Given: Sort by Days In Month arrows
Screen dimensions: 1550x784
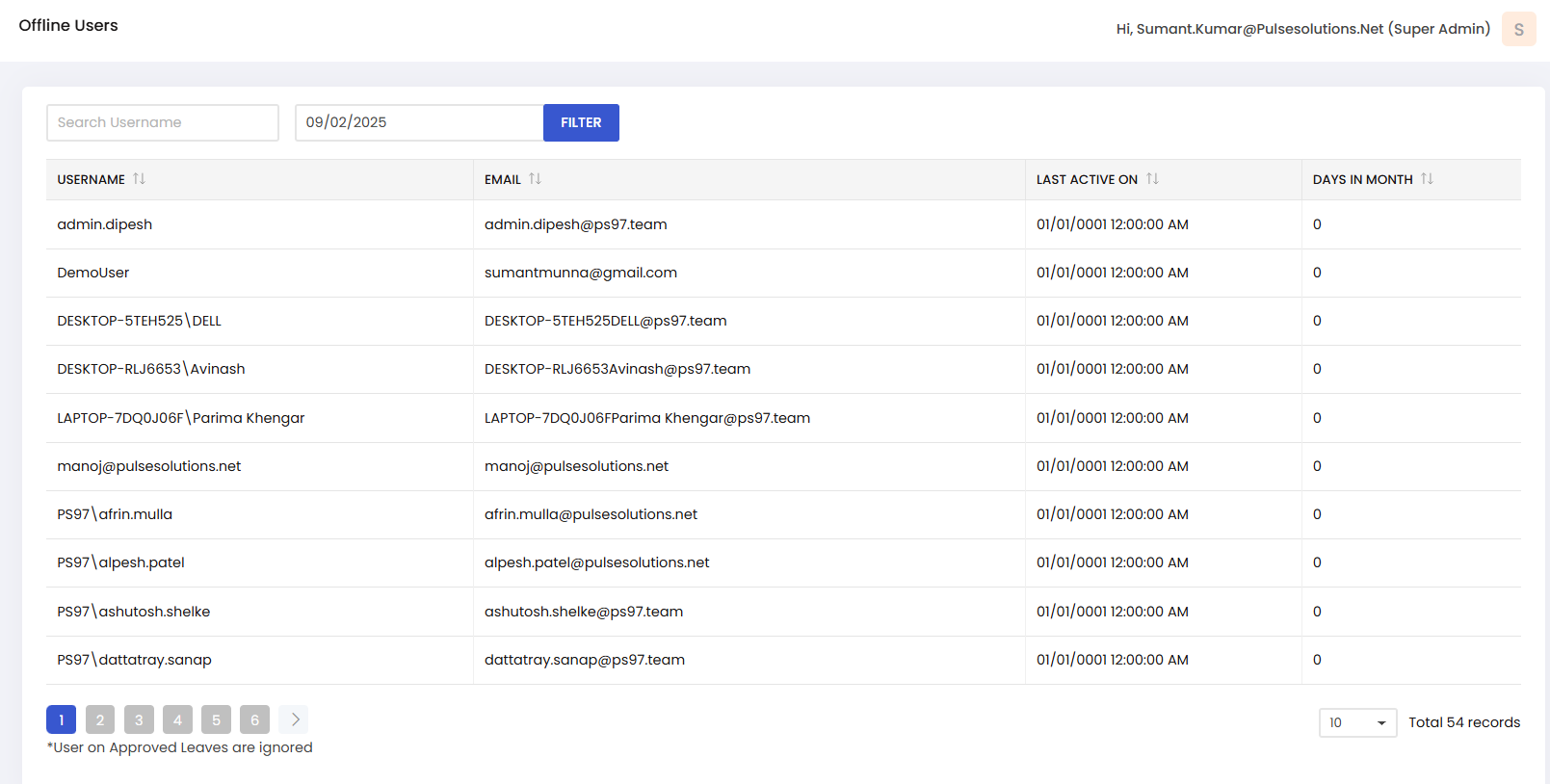Looking at the screenshot, I should pyautogui.click(x=1427, y=179).
